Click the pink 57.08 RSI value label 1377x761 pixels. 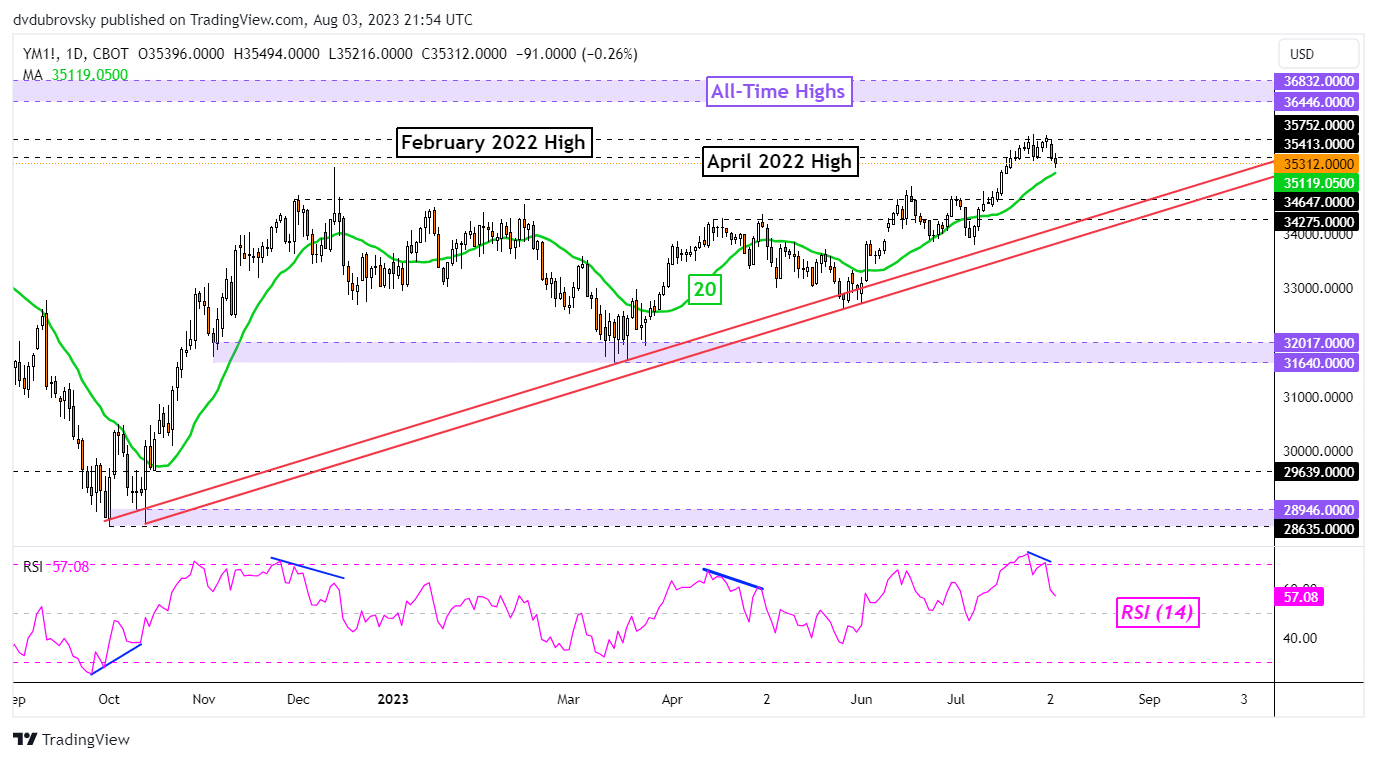pyautogui.click(x=1299, y=597)
